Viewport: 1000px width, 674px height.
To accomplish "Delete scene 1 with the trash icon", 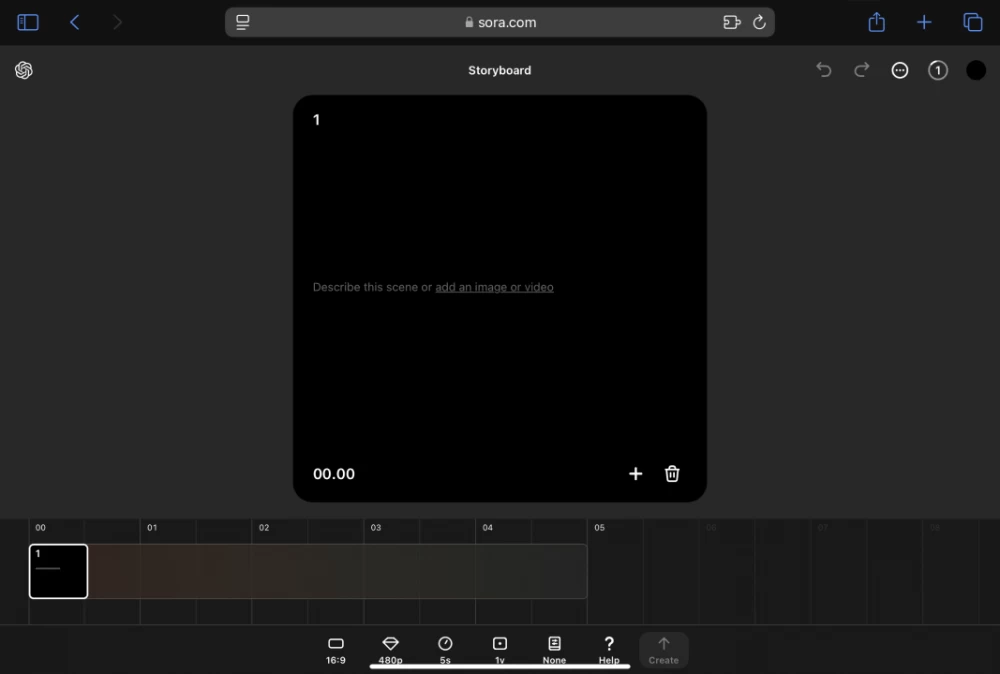I will [671, 474].
